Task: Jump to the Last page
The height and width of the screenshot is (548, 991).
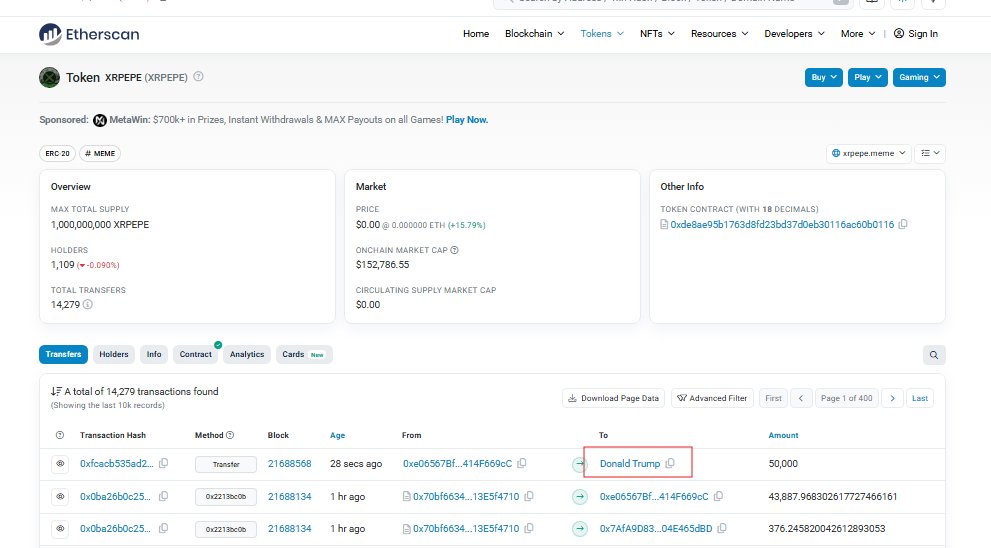Action: 920,398
